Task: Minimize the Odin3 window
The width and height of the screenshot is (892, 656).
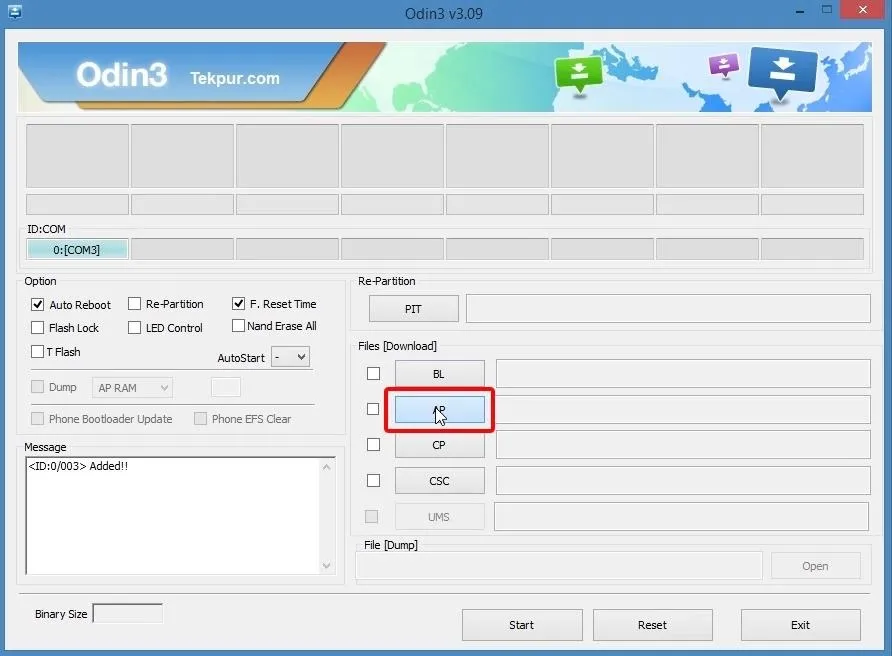Action: (x=800, y=11)
